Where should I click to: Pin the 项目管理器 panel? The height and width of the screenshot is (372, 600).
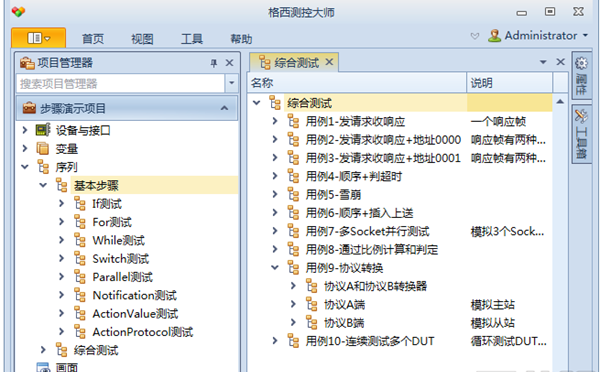[x=214, y=63]
